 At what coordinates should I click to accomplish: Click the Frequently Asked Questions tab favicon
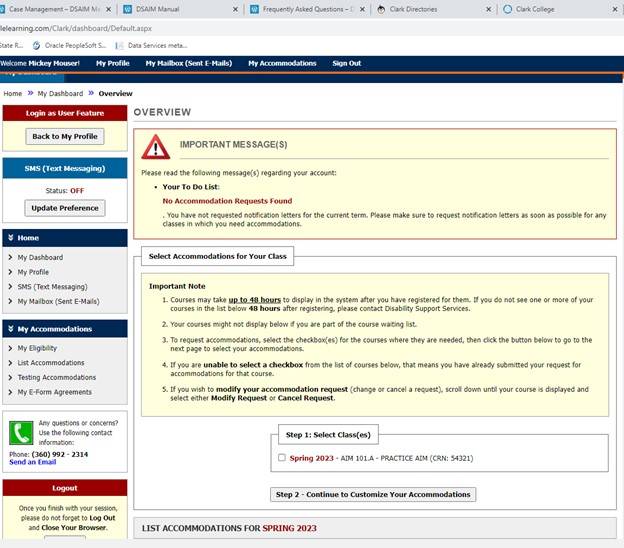tap(254, 9)
